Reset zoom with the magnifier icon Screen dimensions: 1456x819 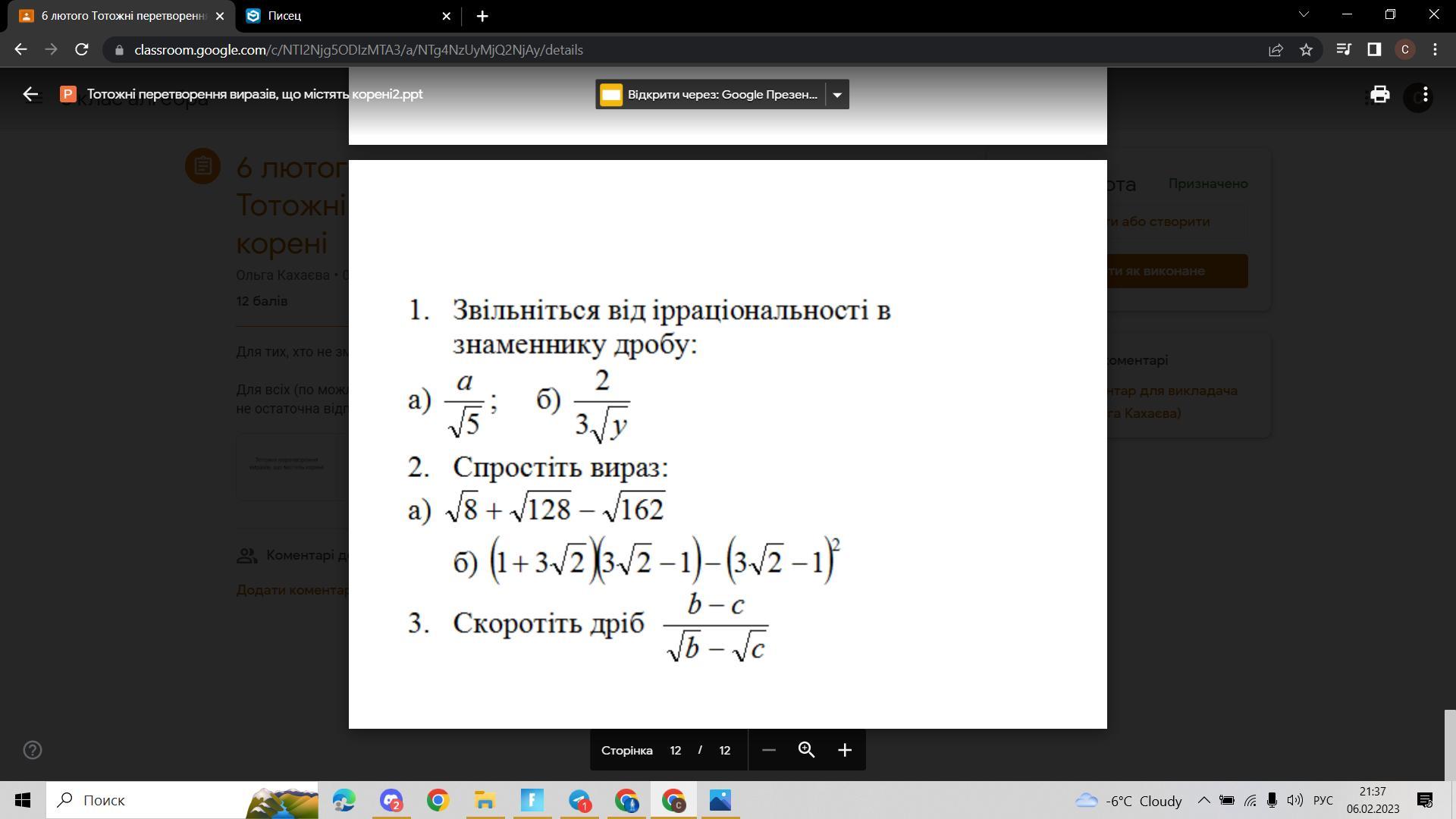(x=806, y=750)
